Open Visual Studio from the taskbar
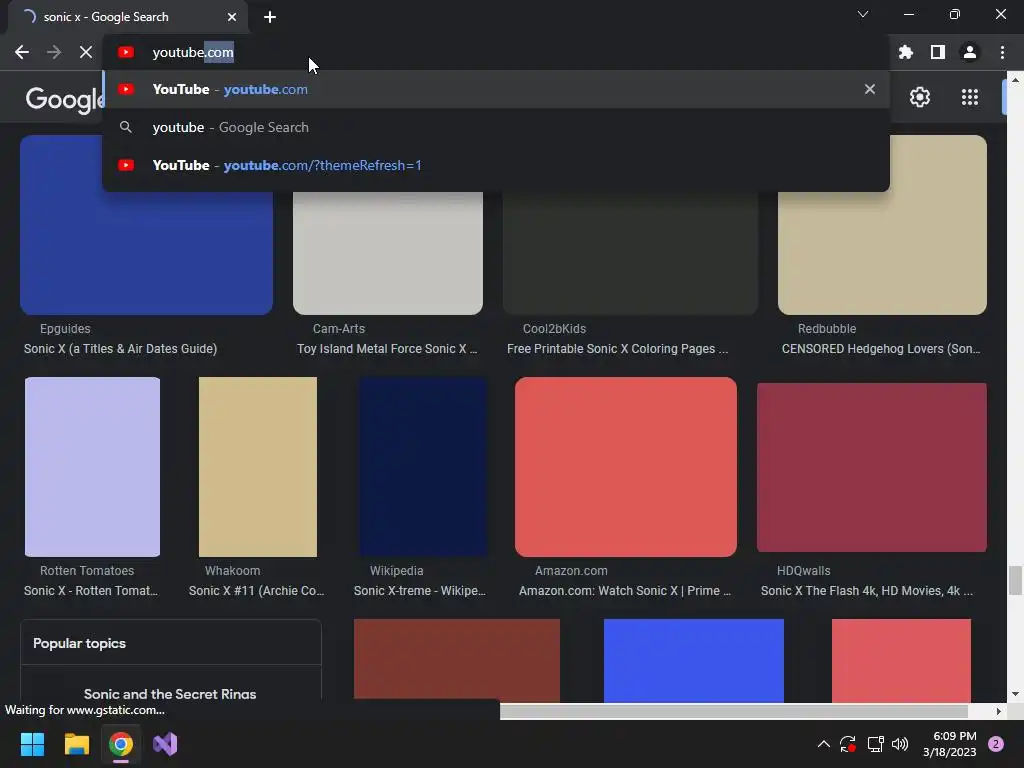 [165, 744]
